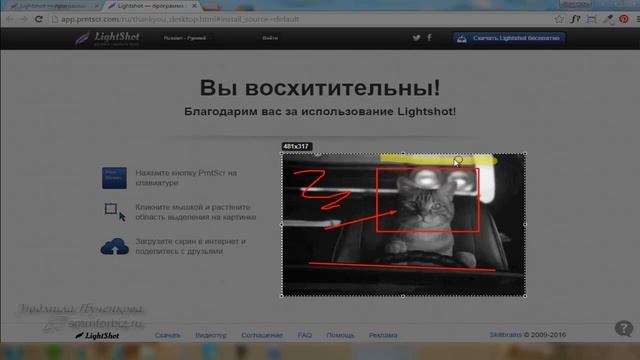Reload the page with the browser refresh button
The width and height of the screenshot is (640, 360).
38,19
